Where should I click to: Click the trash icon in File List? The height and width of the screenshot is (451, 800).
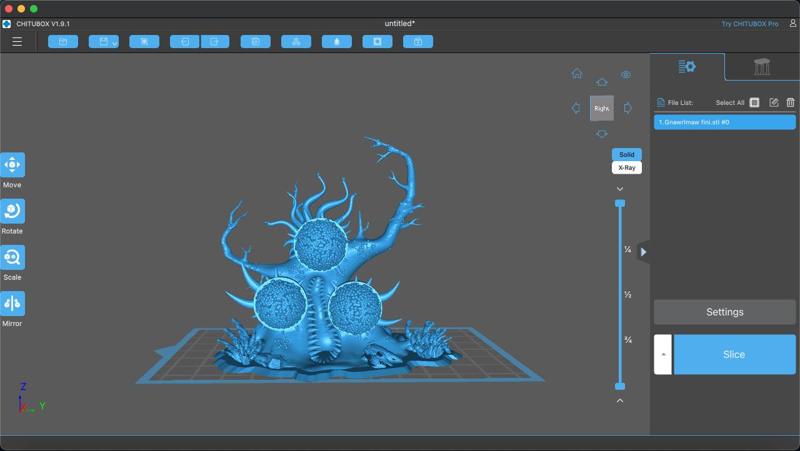coord(790,102)
